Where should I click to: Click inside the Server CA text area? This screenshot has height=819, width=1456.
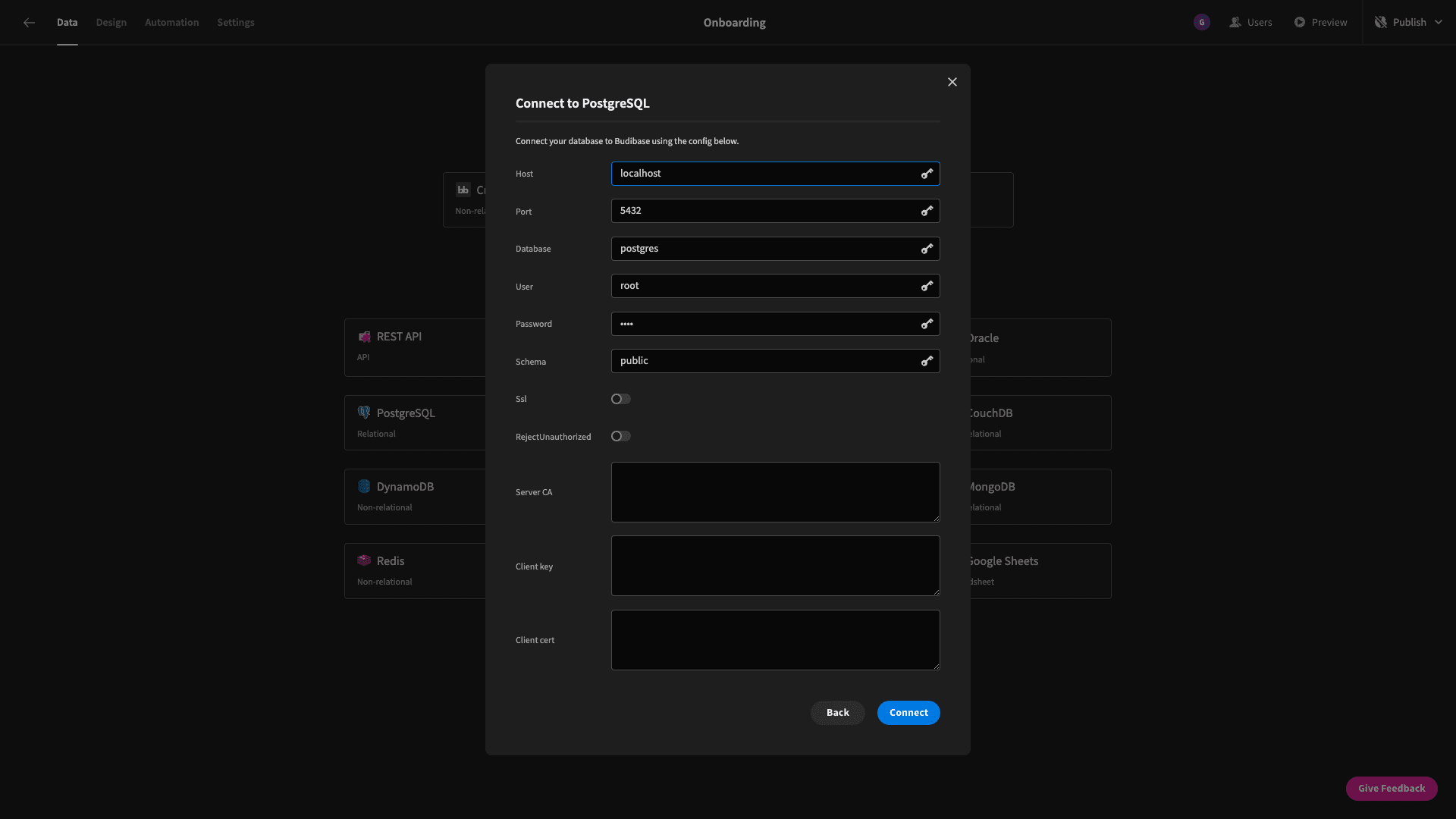(775, 492)
